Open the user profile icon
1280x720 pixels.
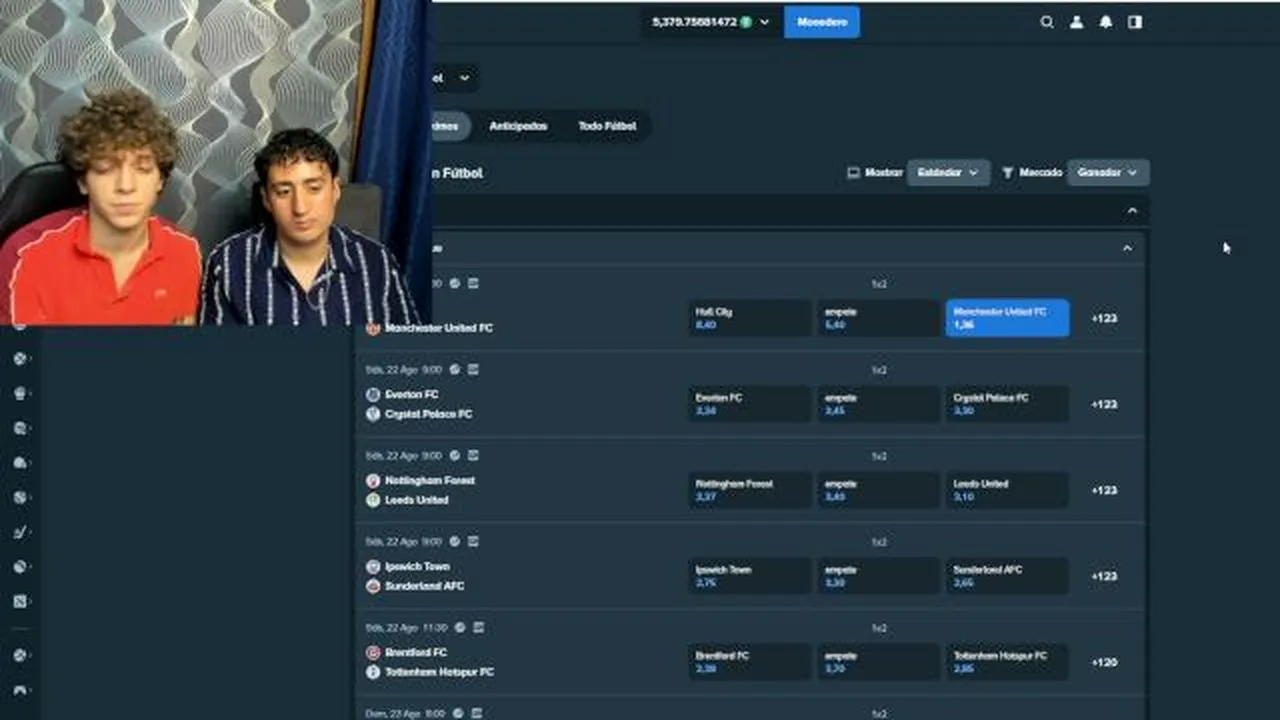click(x=1076, y=22)
